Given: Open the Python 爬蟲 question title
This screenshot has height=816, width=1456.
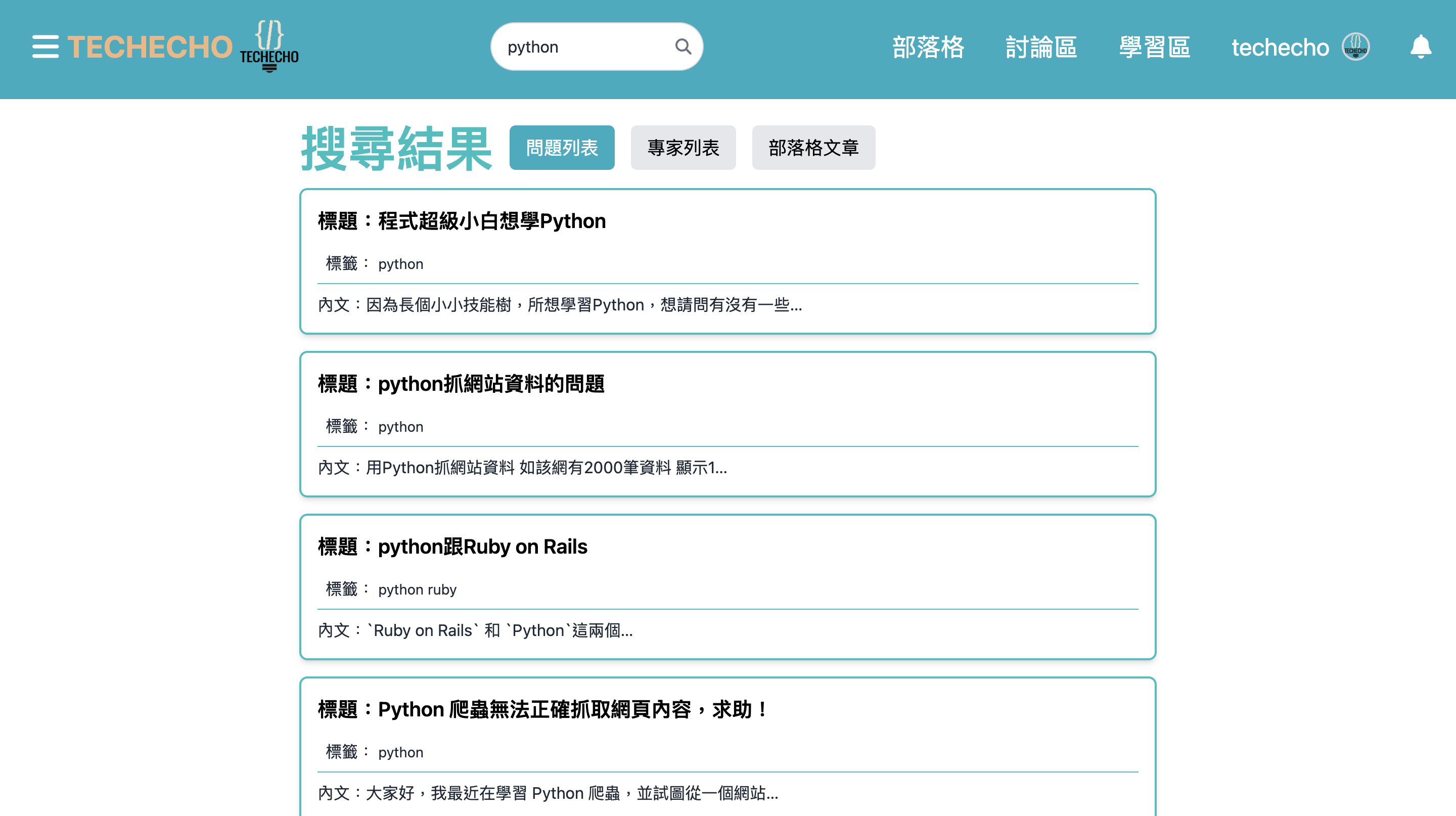Looking at the screenshot, I should coord(542,709).
